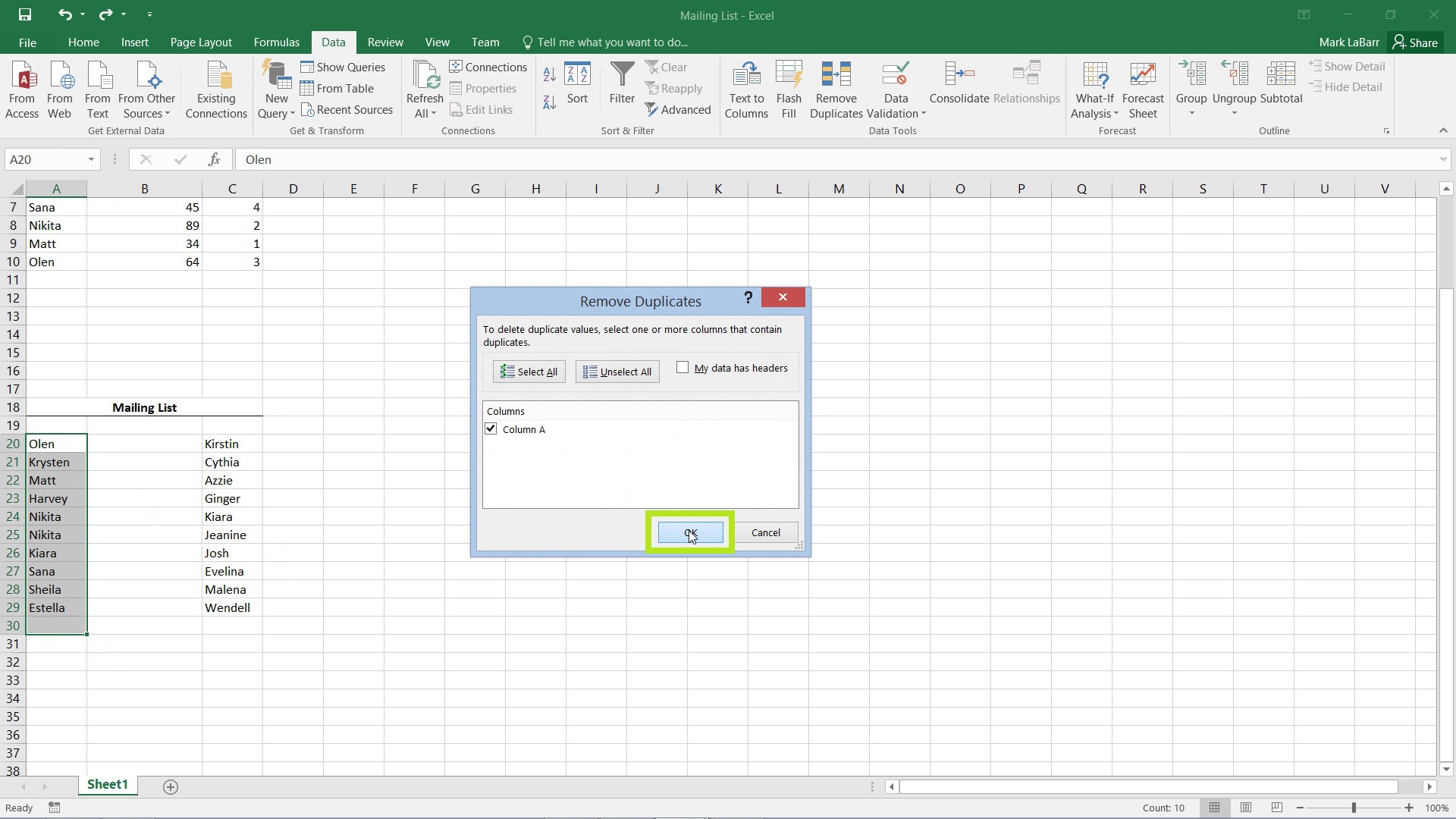
Task: Open the Formulas menu tab
Action: click(277, 42)
